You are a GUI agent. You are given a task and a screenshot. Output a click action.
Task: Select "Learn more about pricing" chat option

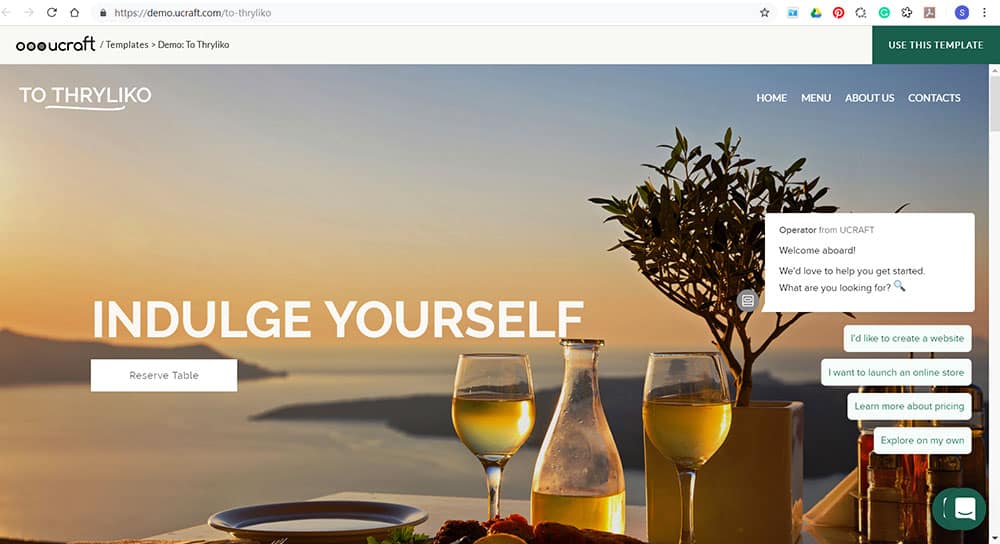pyautogui.click(x=909, y=406)
